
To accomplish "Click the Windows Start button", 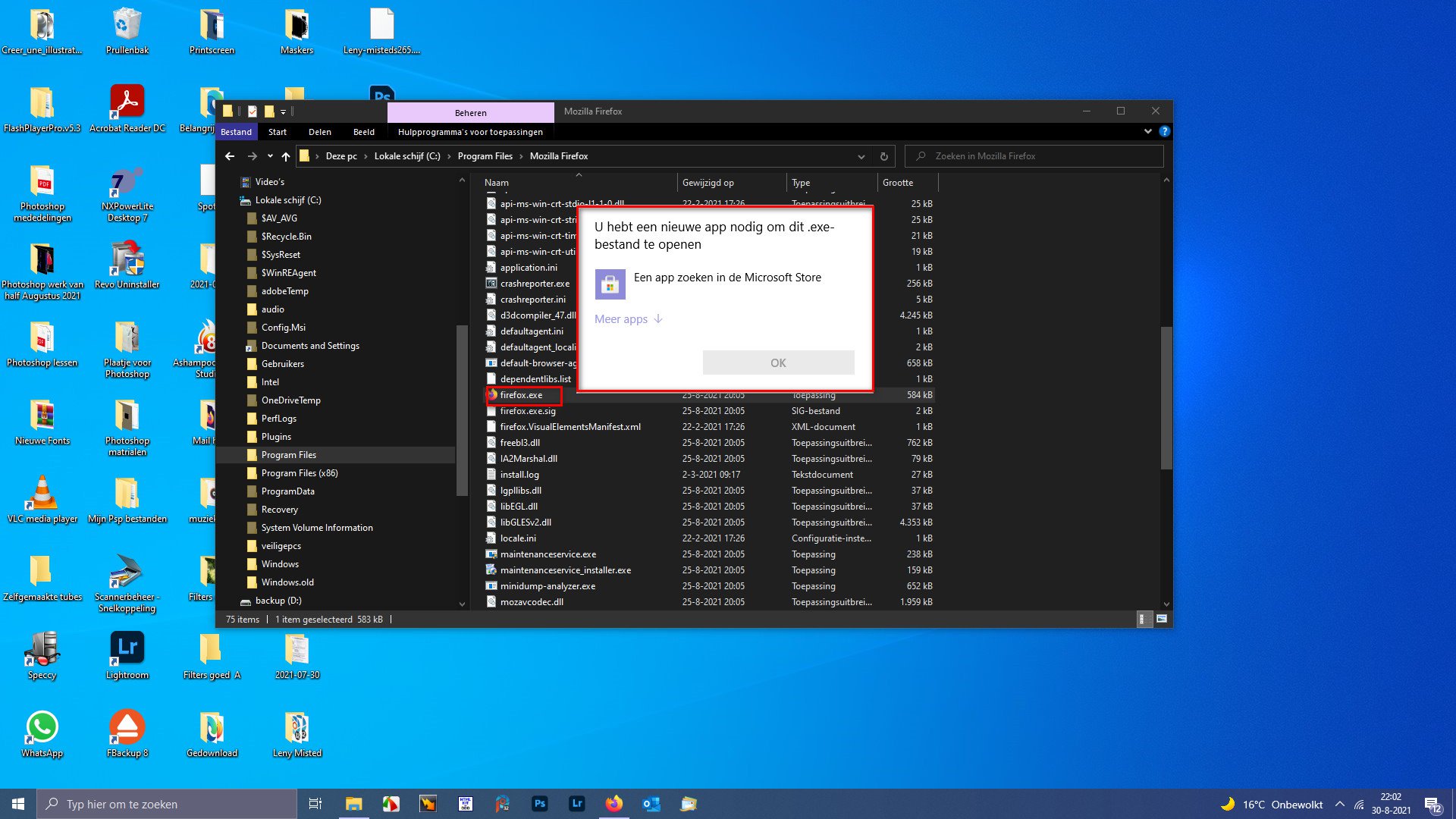I will point(18,804).
